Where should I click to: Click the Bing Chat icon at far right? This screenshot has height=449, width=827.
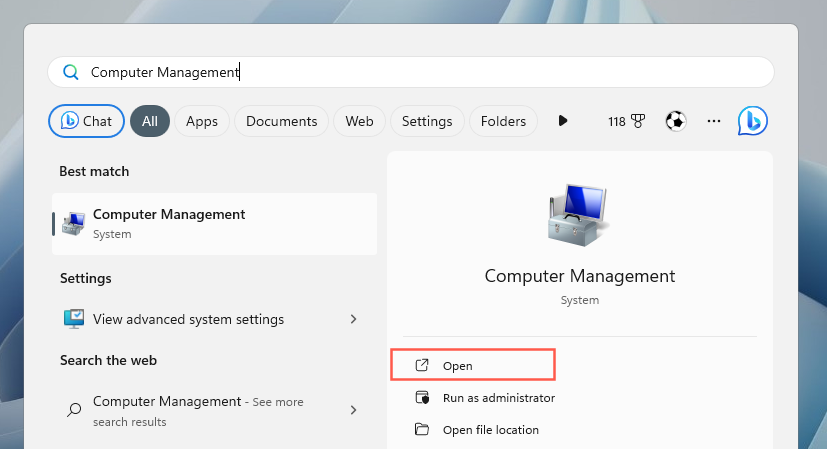click(x=752, y=121)
